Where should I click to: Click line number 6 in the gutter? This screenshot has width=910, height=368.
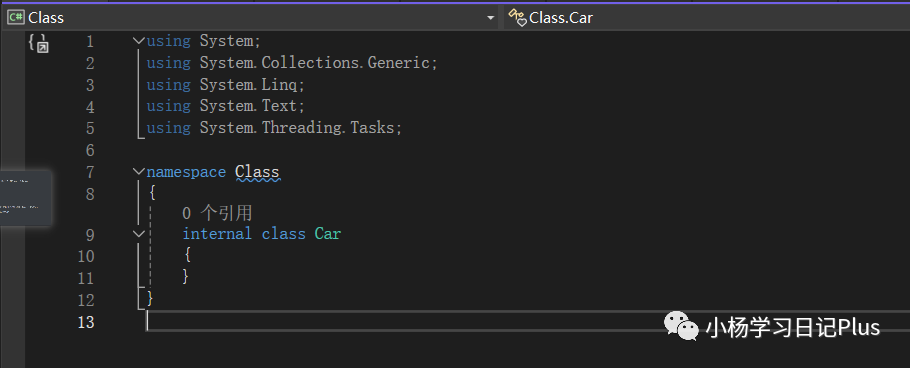point(90,150)
